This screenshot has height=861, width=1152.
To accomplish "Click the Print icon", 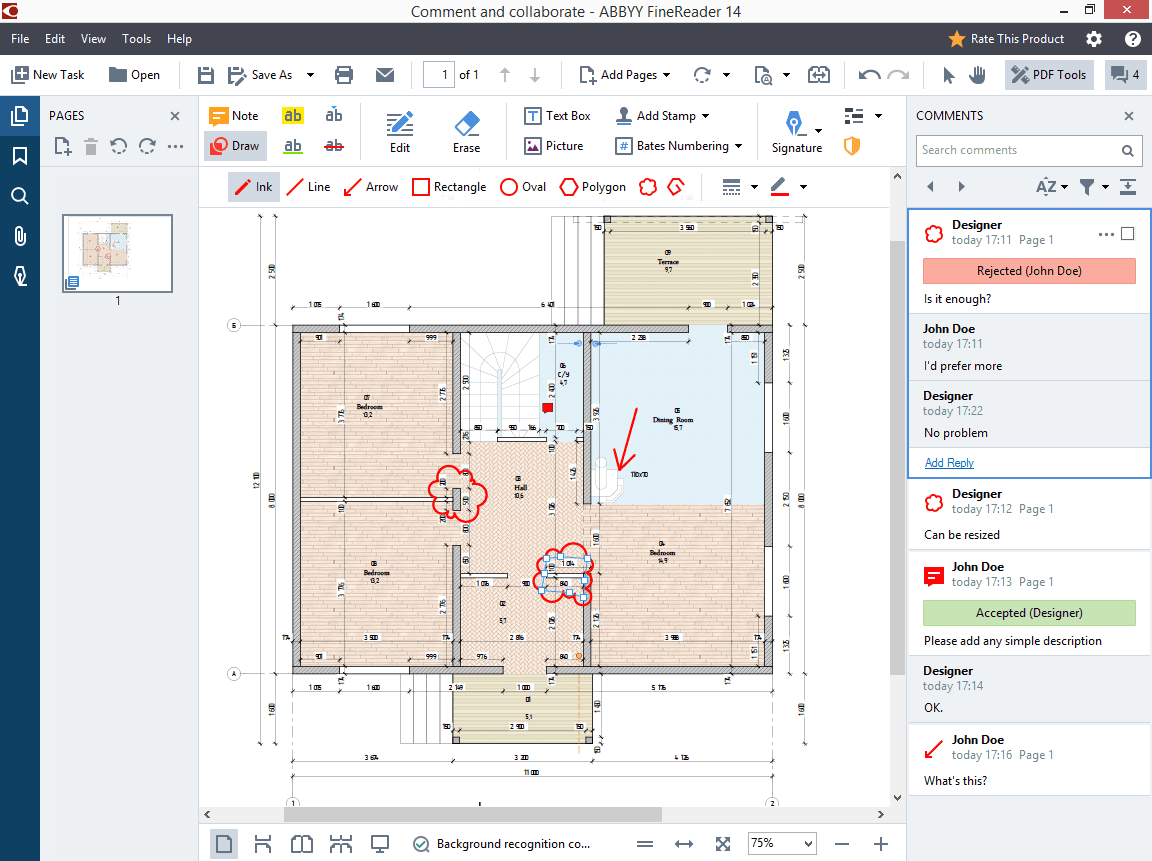I will [343, 75].
